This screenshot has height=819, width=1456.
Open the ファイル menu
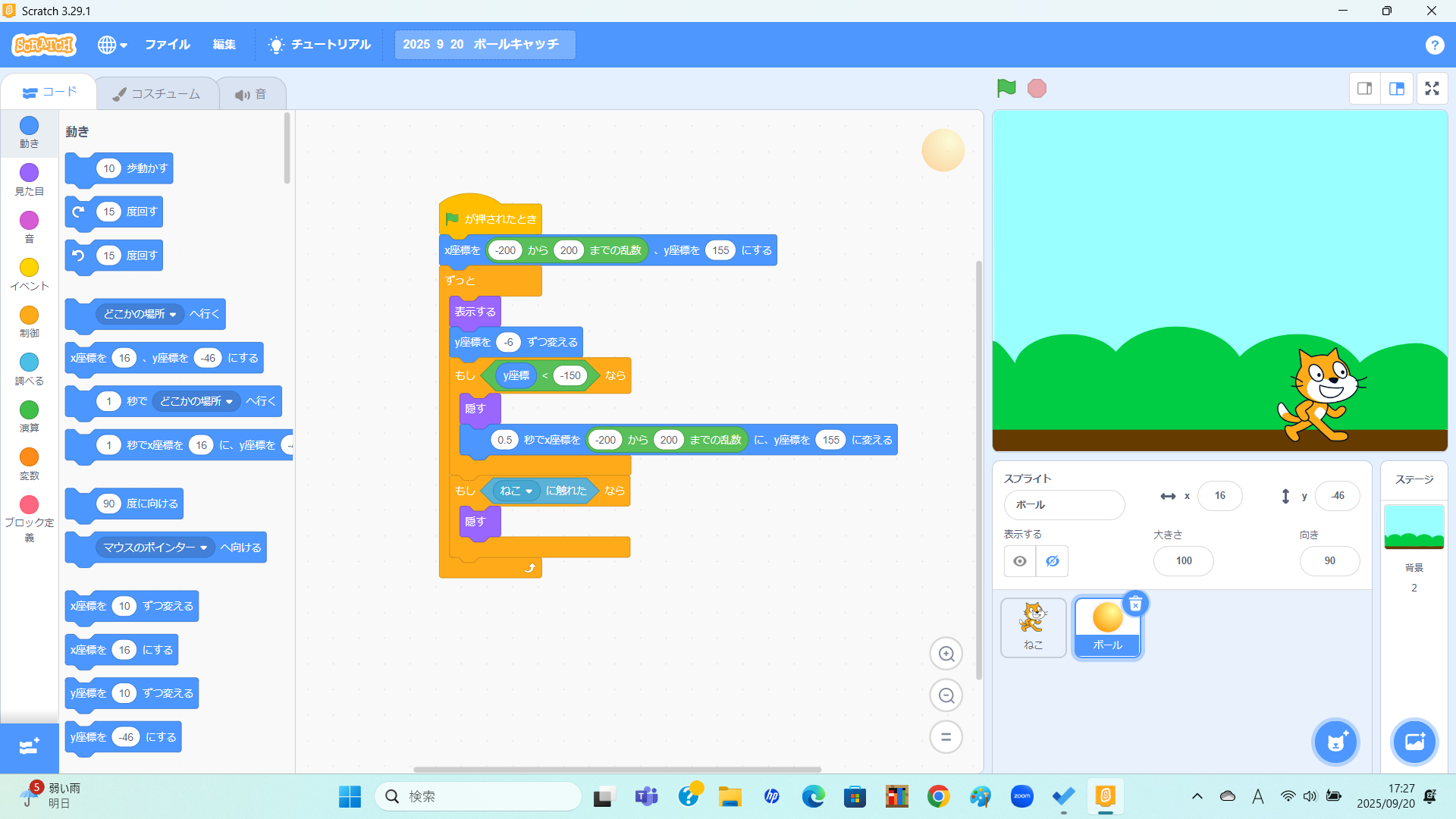tap(167, 45)
